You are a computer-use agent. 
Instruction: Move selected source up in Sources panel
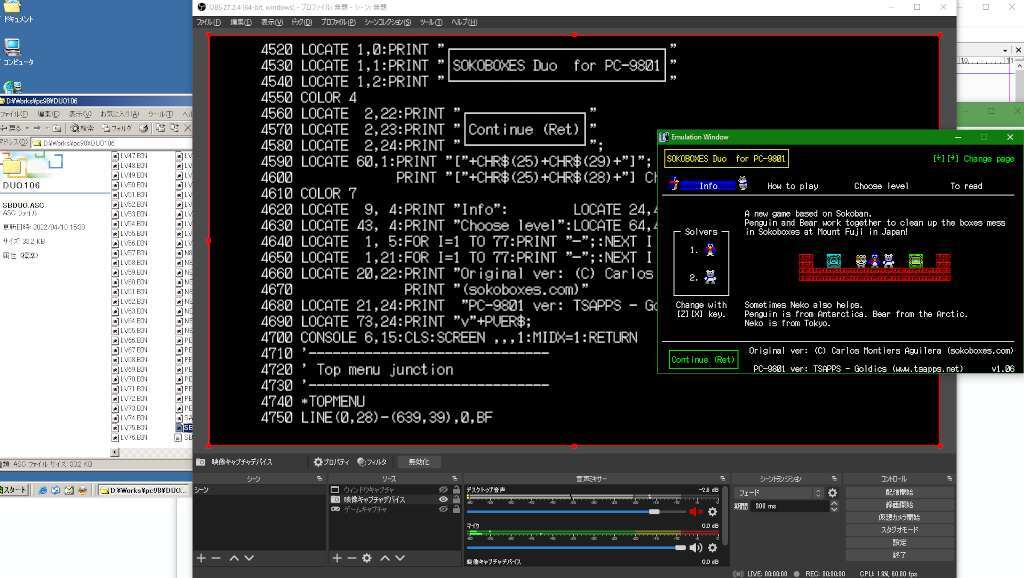tap(385, 558)
